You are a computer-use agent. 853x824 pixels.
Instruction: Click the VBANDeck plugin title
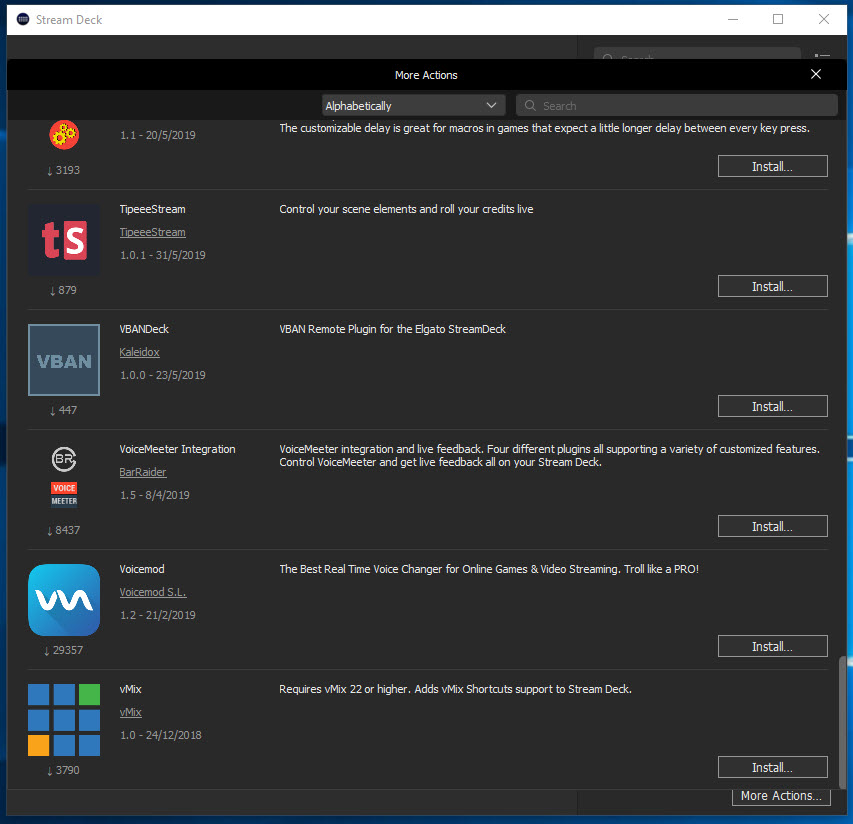(144, 329)
